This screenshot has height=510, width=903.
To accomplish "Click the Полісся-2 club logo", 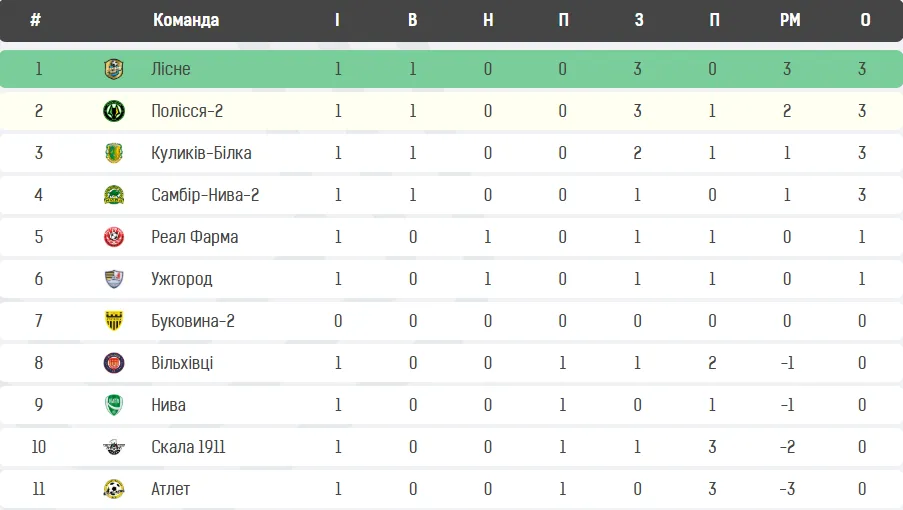I will pyautogui.click(x=114, y=111).
